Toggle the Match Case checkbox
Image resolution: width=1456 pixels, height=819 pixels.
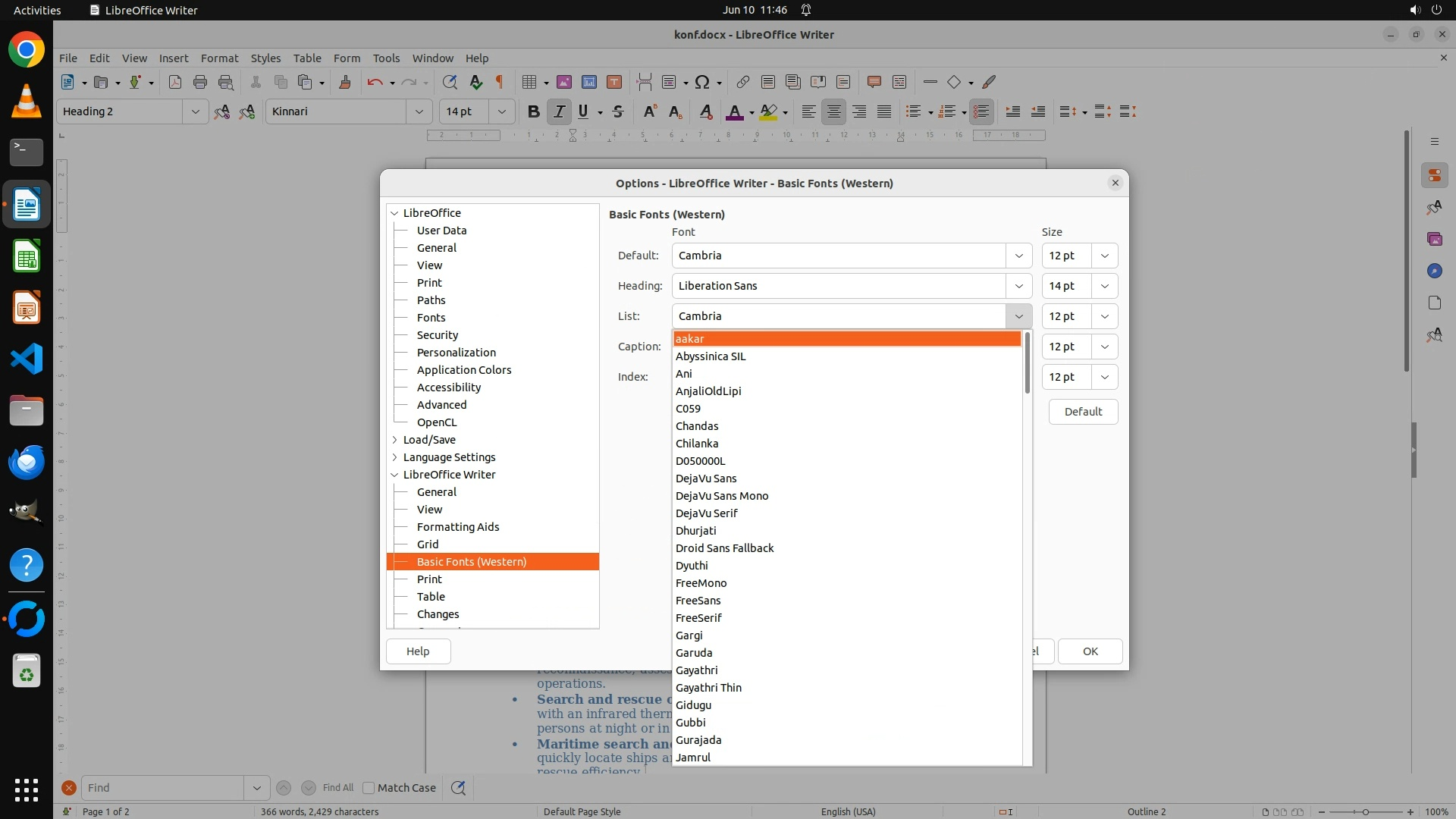tap(369, 788)
